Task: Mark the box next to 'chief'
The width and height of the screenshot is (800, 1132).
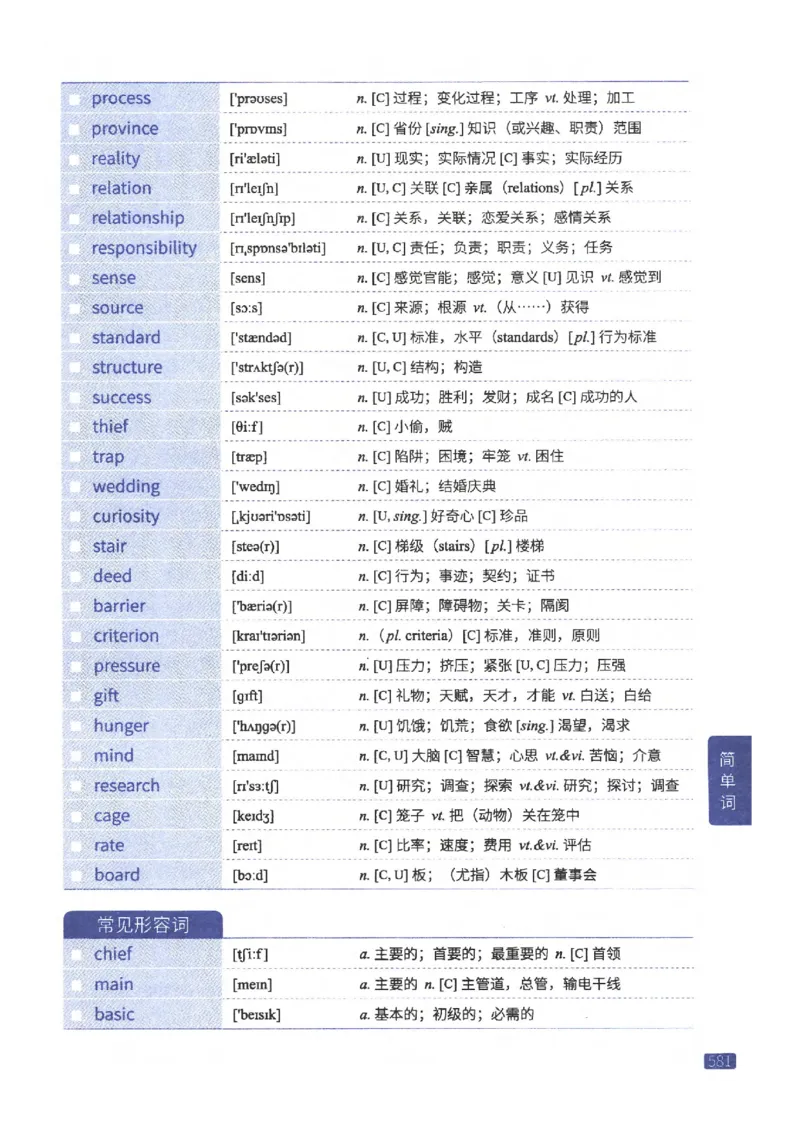Action: tap(79, 954)
